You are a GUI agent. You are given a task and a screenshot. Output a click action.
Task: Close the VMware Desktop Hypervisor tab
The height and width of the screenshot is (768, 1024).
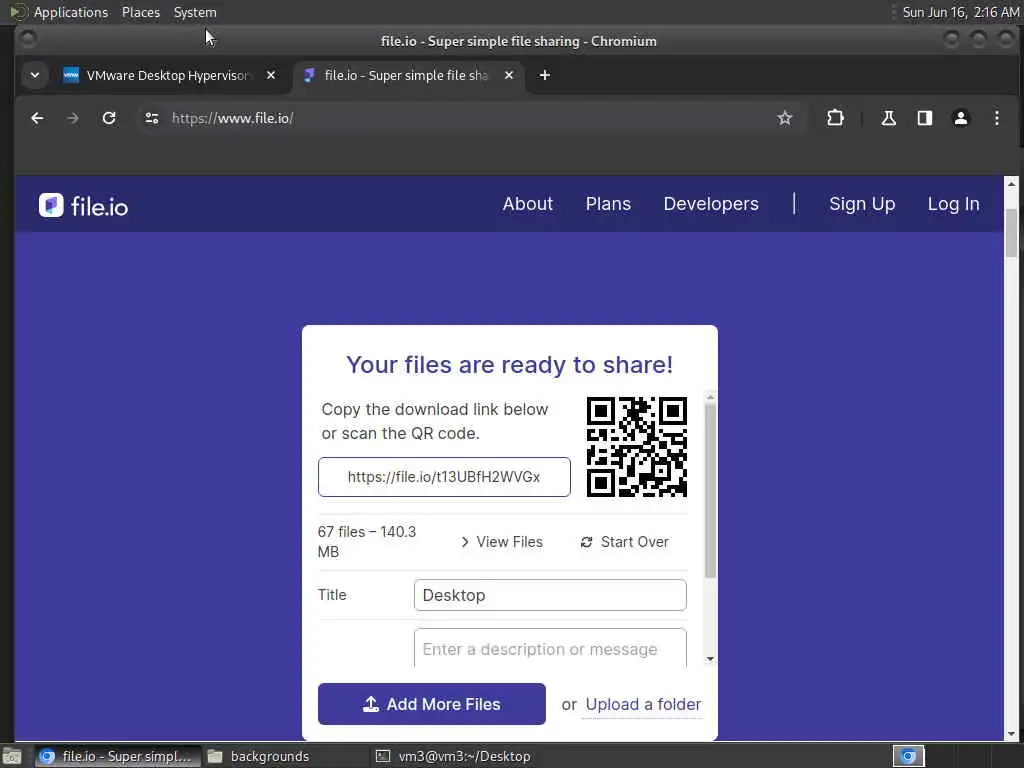tap(271, 75)
